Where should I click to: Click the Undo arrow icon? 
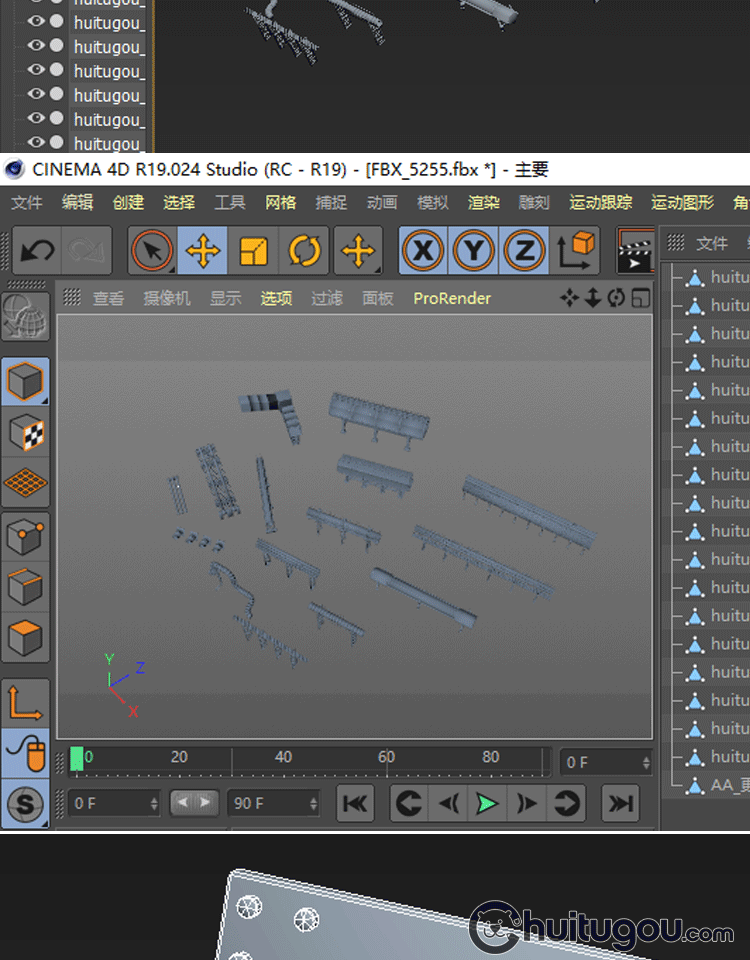[x=37, y=250]
